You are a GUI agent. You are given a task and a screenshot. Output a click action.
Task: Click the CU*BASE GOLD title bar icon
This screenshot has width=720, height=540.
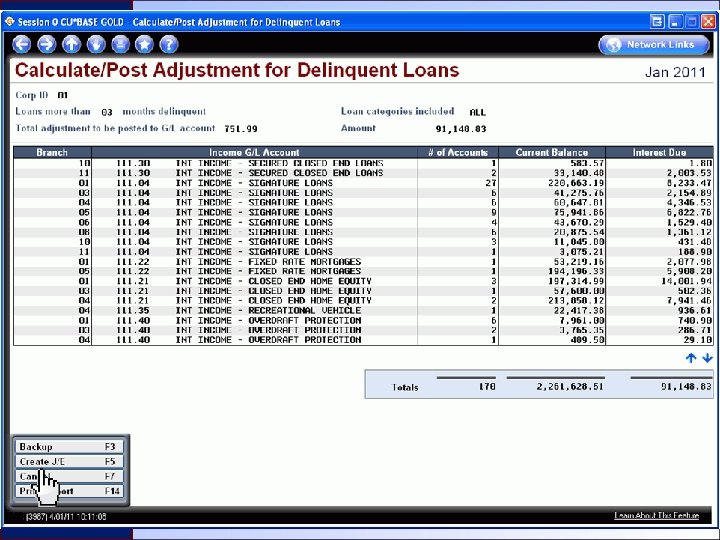tap(9, 22)
